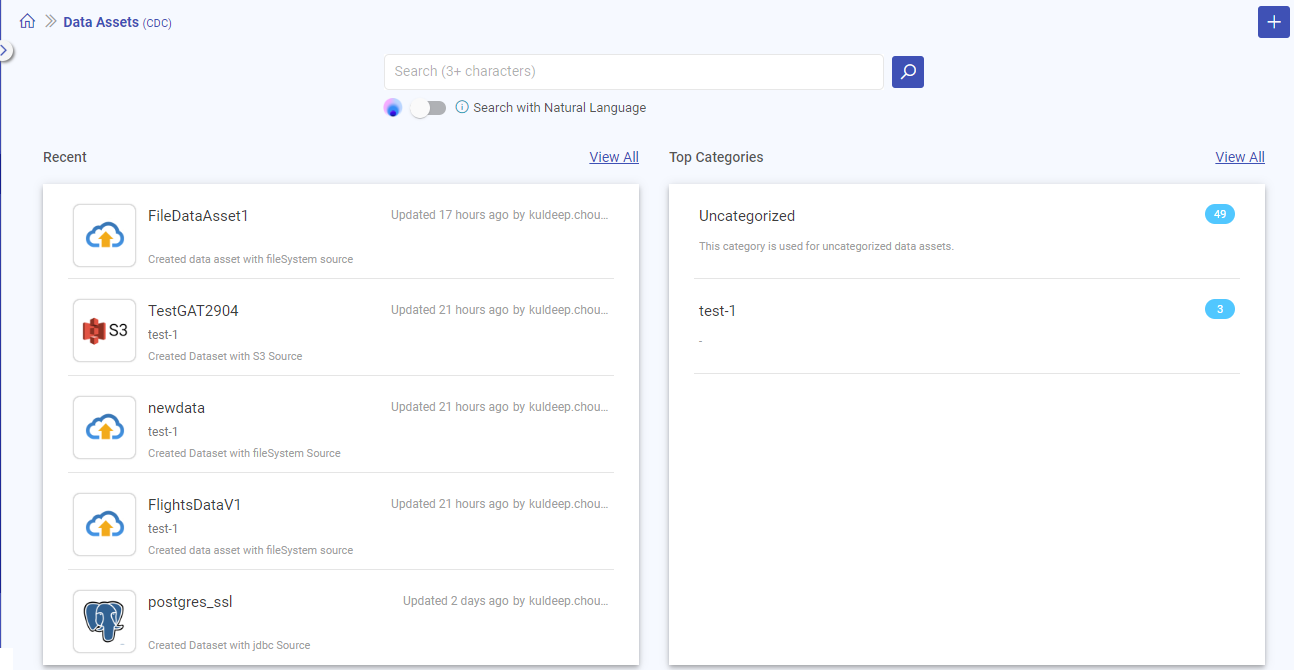Click the magnifier search button
Viewport: 1294px width, 670px height.
coord(907,72)
